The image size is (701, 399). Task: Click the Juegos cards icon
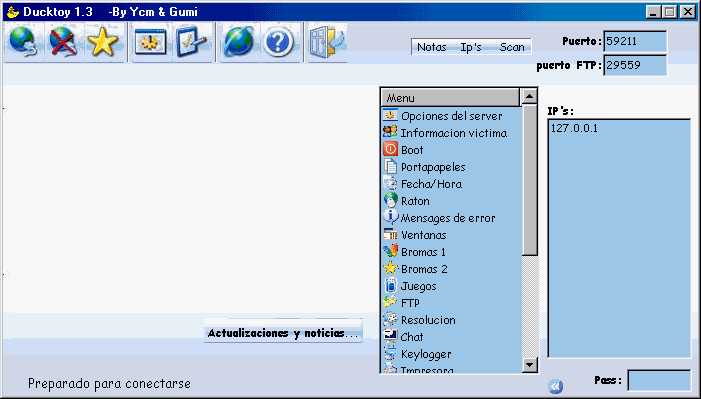pos(390,285)
